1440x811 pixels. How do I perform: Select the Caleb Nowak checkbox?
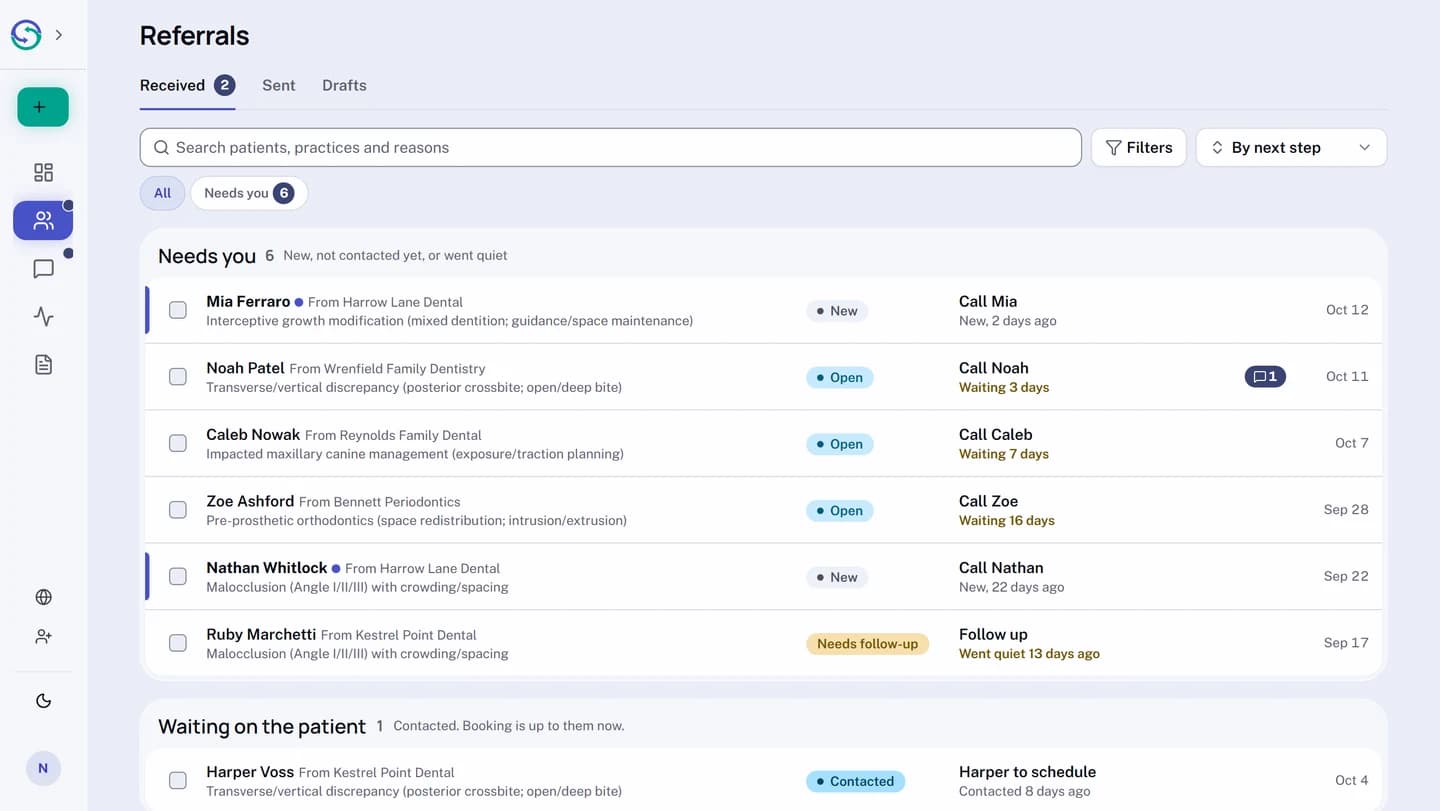pyautogui.click(x=178, y=443)
